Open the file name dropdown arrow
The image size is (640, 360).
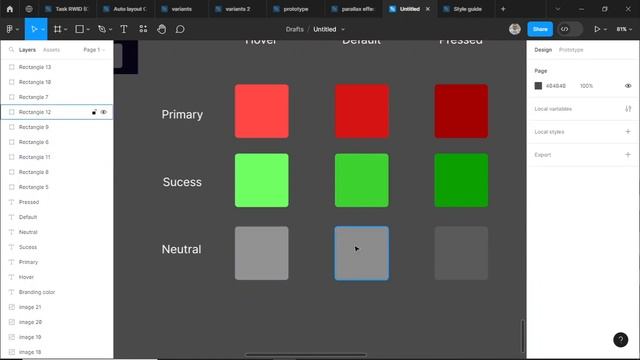point(343,29)
